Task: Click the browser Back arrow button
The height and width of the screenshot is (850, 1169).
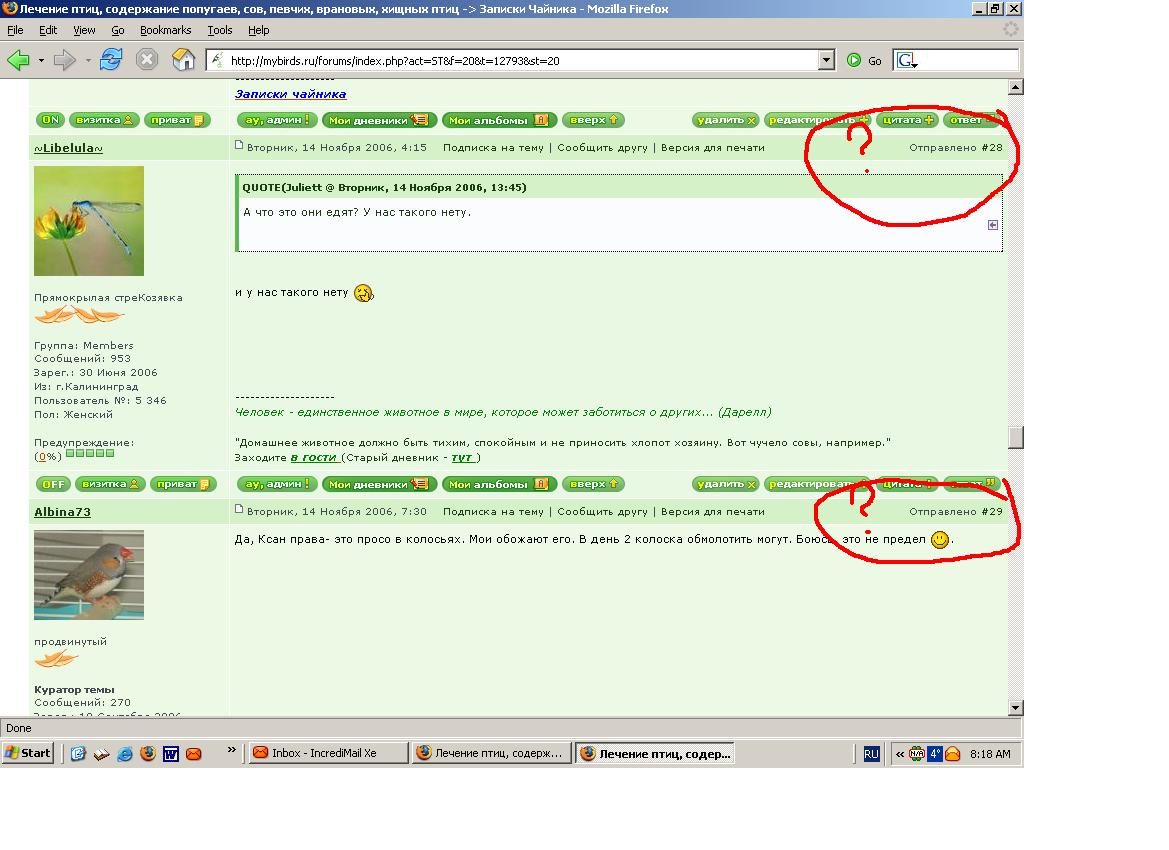Action: point(18,60)
